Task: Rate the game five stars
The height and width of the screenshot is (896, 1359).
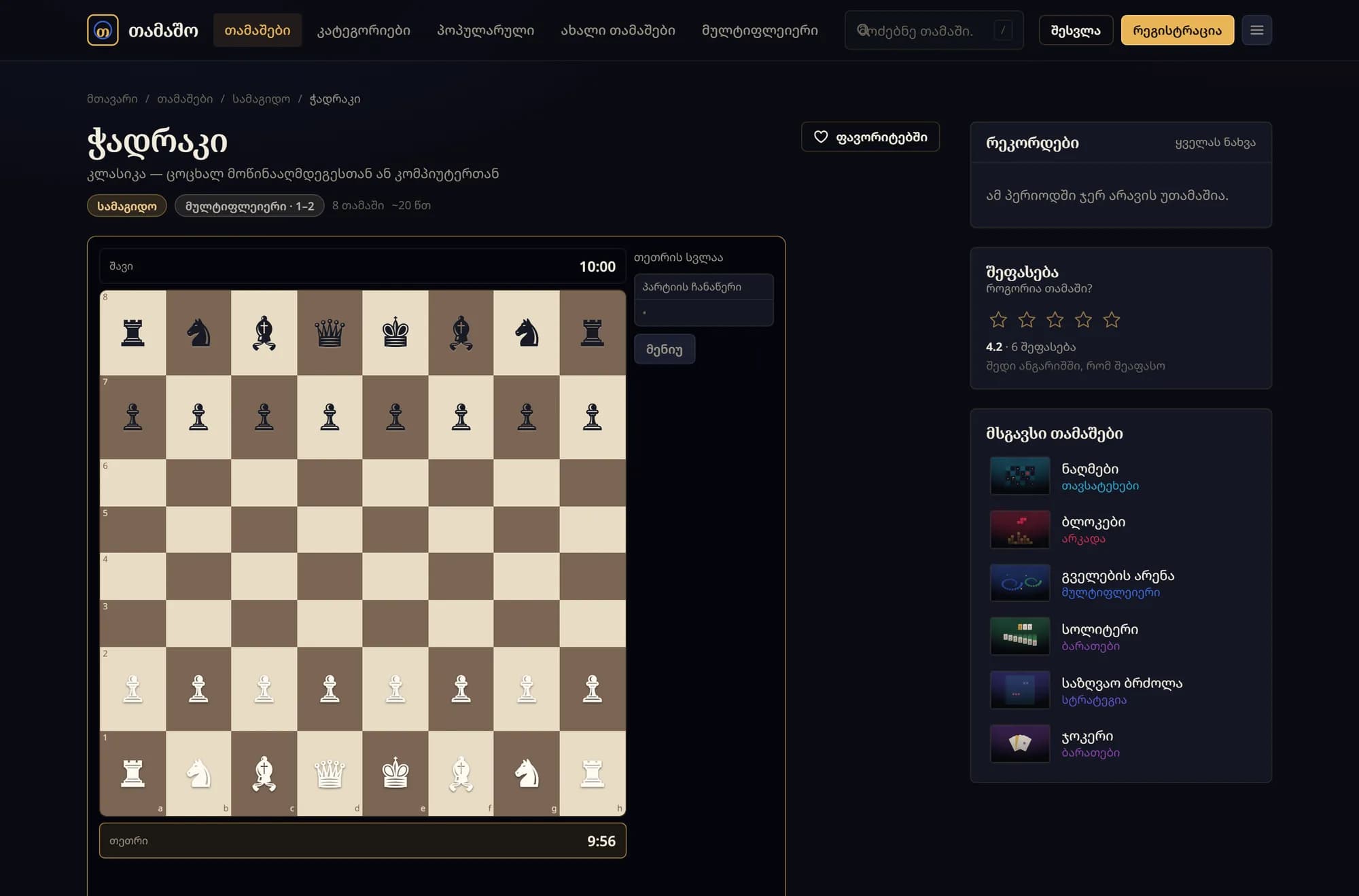Action: tap(1112, 319)
